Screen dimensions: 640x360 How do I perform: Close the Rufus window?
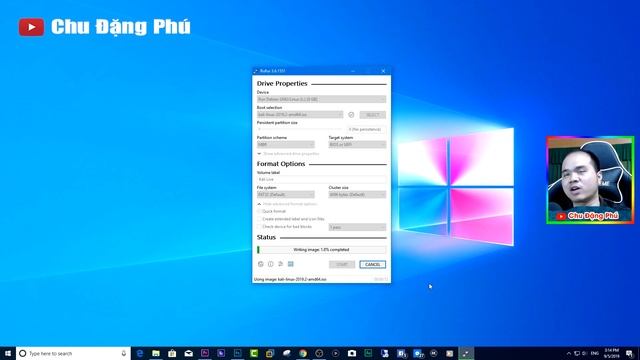tap(383, 71)
